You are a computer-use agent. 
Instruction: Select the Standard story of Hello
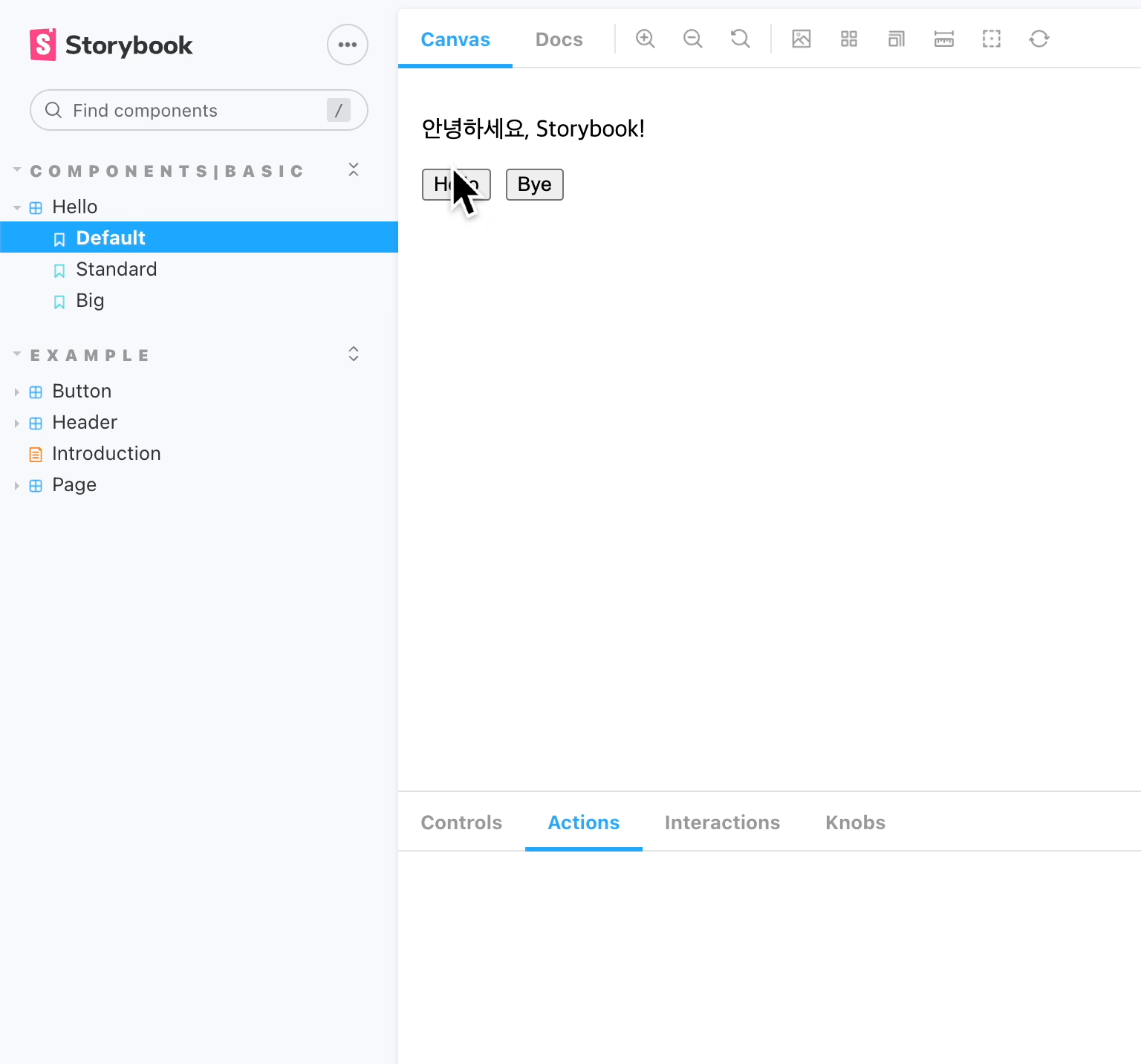pyautogui.click(x=117, y=269)
